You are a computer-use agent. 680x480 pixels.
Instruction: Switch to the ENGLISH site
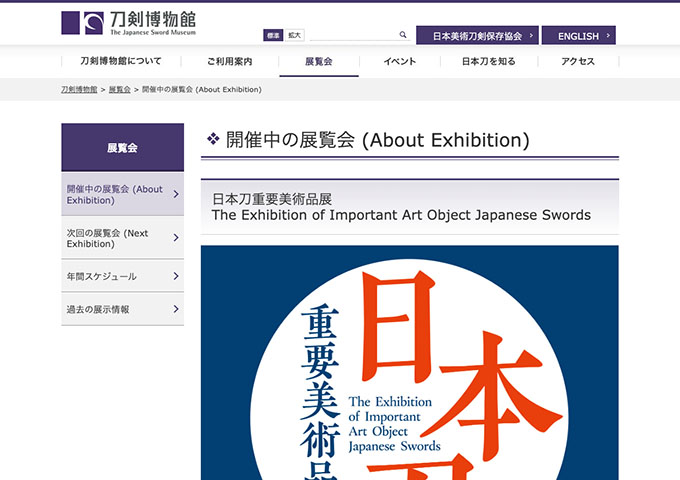pos(579,36)
